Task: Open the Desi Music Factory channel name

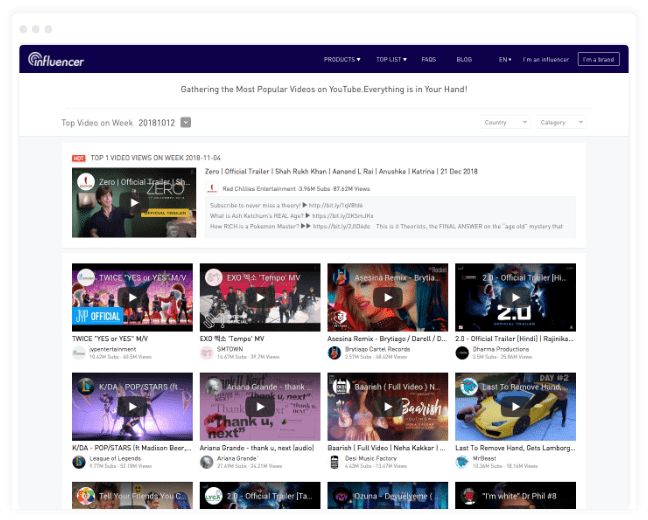Action: tap(371, 458)
